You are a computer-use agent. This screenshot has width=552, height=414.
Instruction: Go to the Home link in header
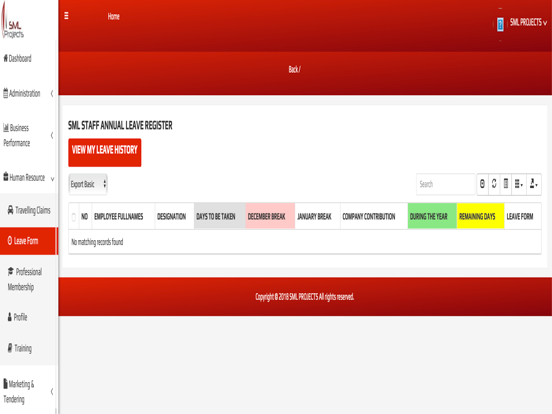(113, 17)
